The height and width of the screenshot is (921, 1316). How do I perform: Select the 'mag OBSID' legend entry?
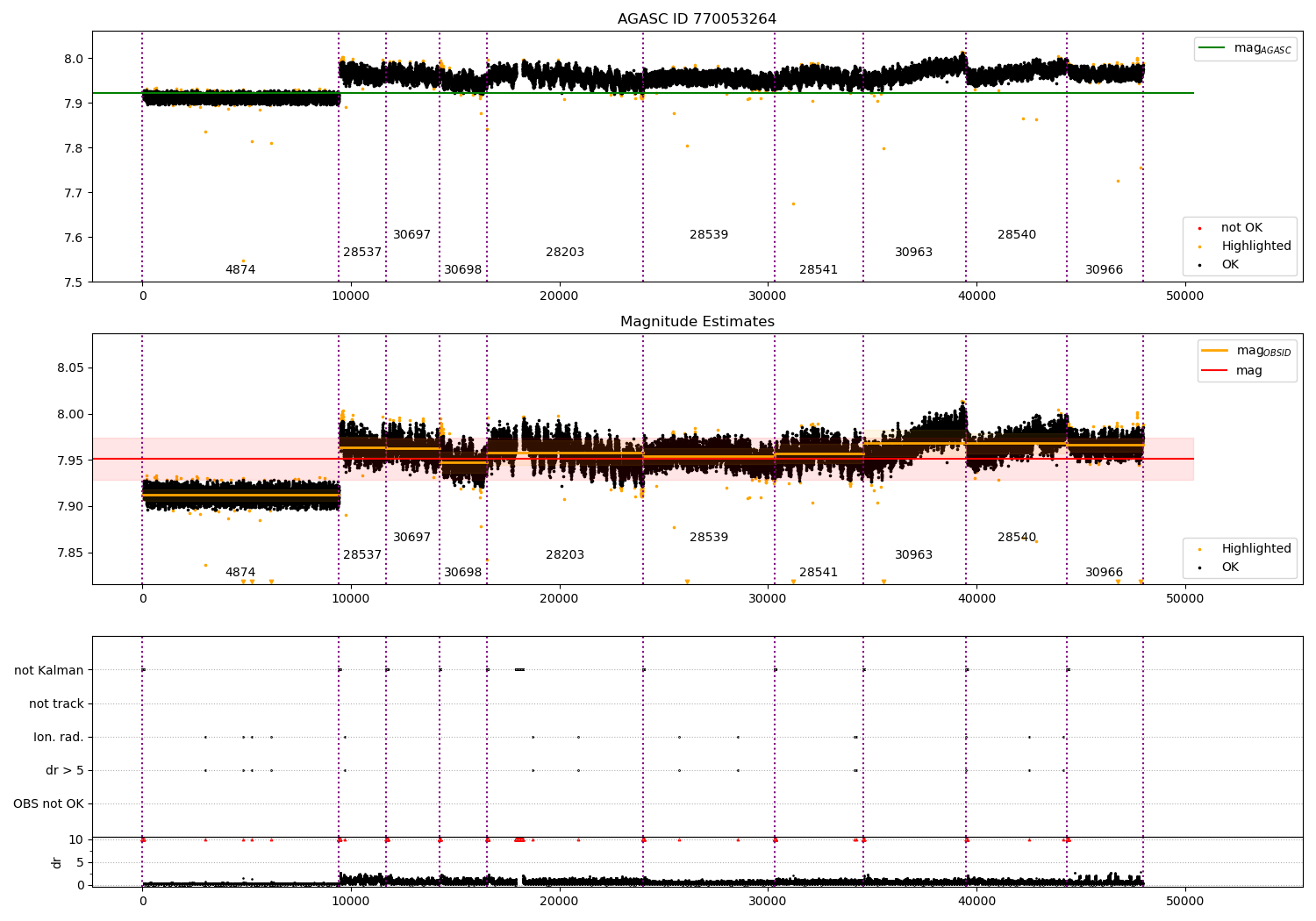pyautogui.click(x=1247, y=351)
